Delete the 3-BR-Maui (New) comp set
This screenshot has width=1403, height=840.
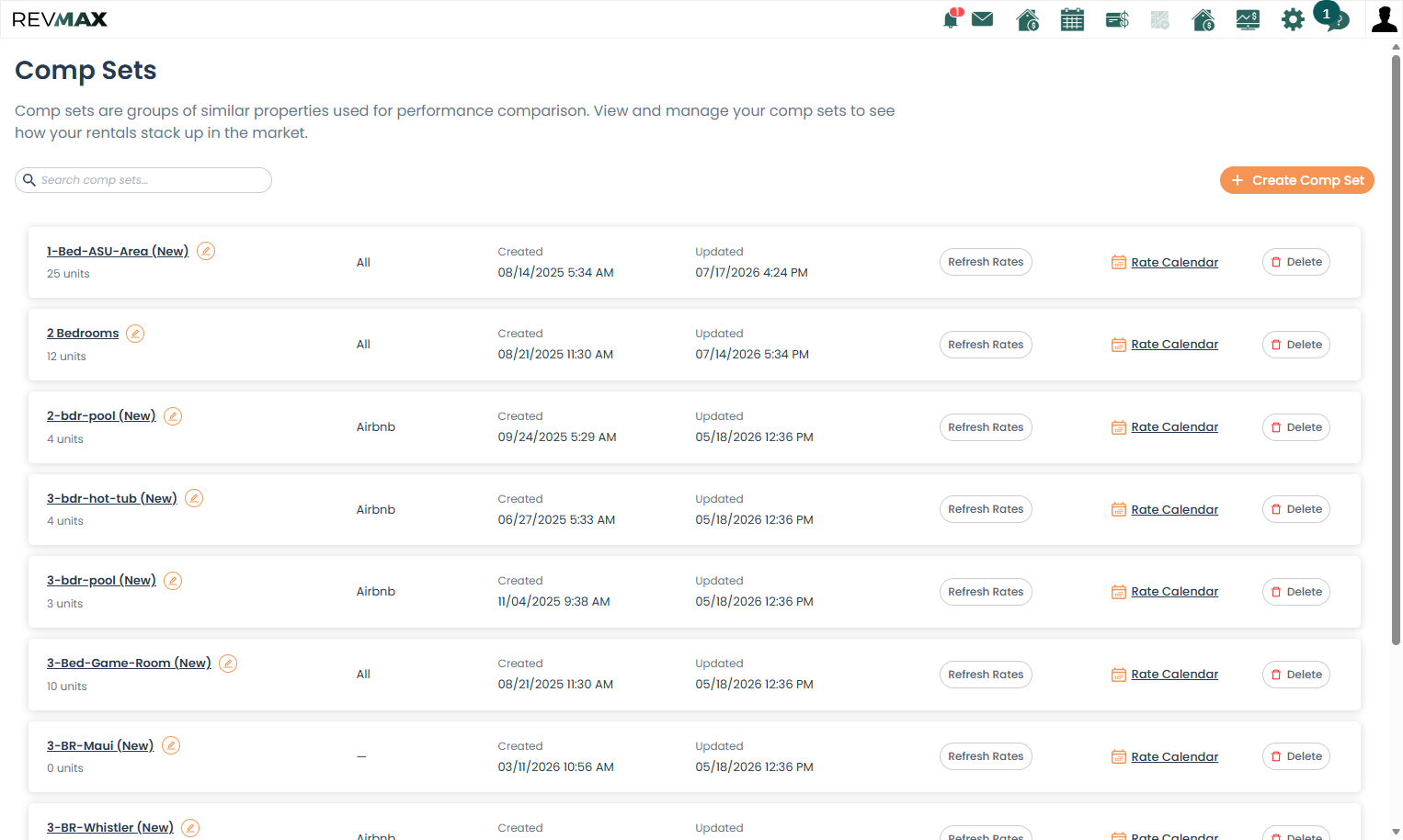(1296, 756)
